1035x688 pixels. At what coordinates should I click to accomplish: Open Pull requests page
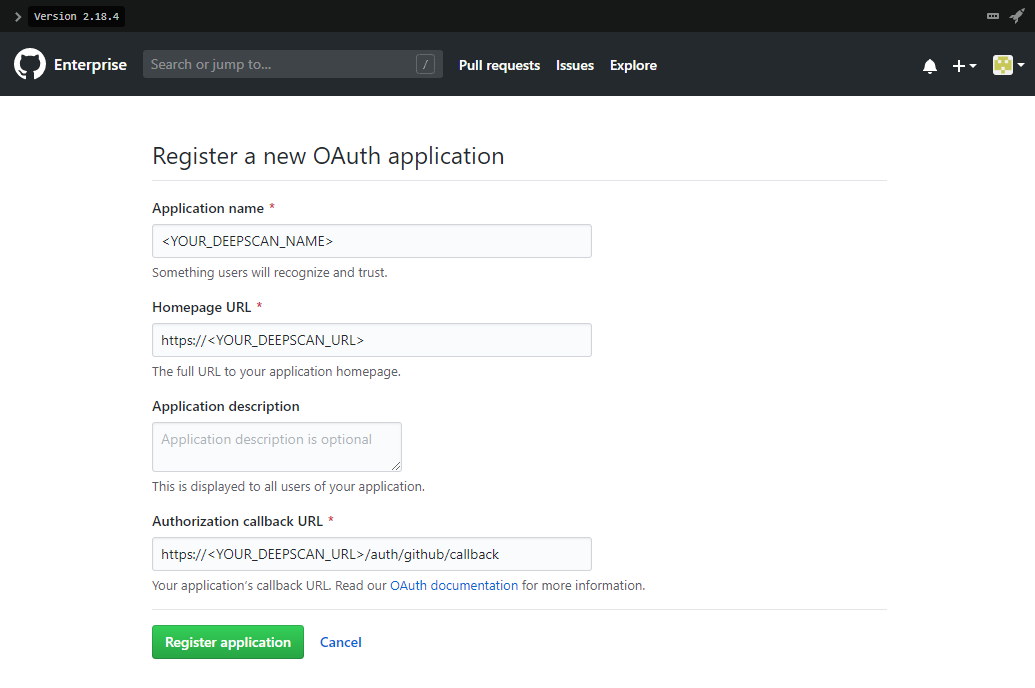(x=499, y=65)
